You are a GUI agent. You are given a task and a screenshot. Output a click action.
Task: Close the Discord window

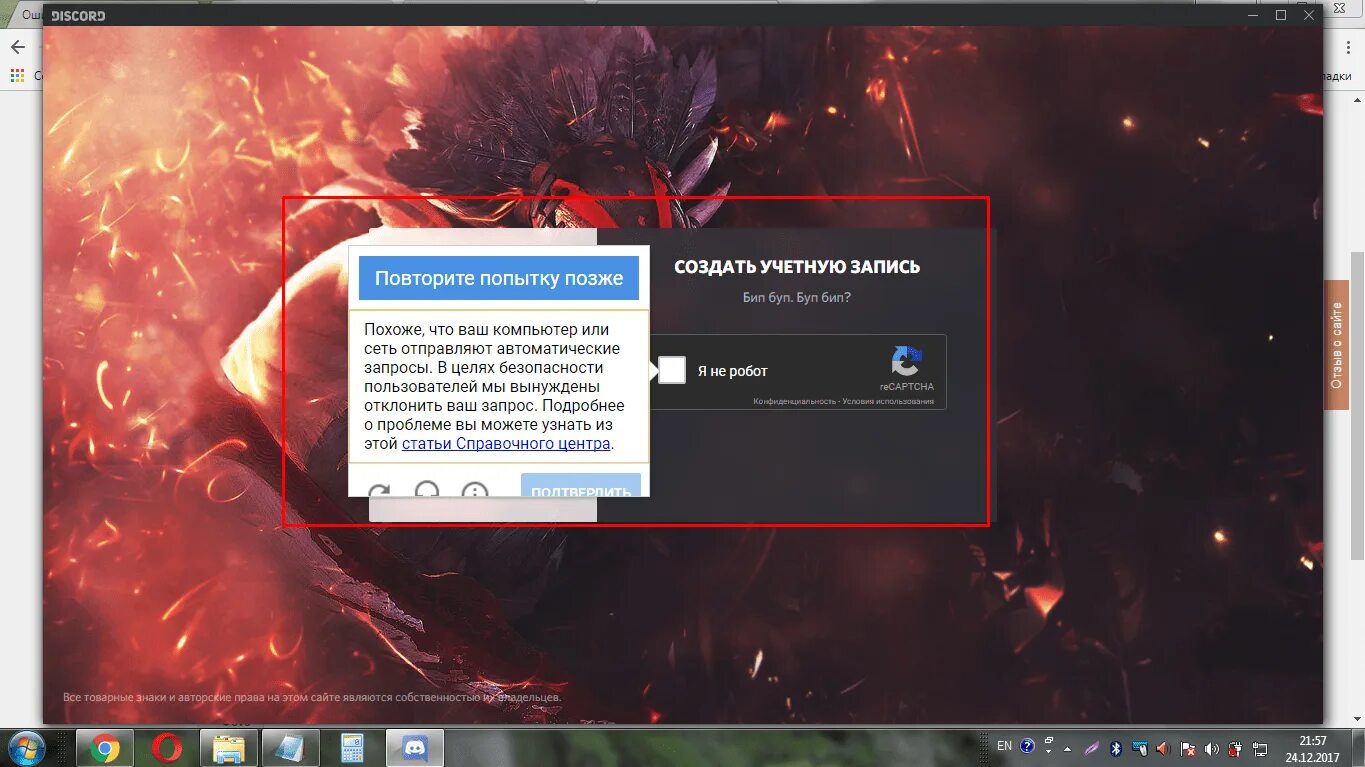click(1308, 15)
